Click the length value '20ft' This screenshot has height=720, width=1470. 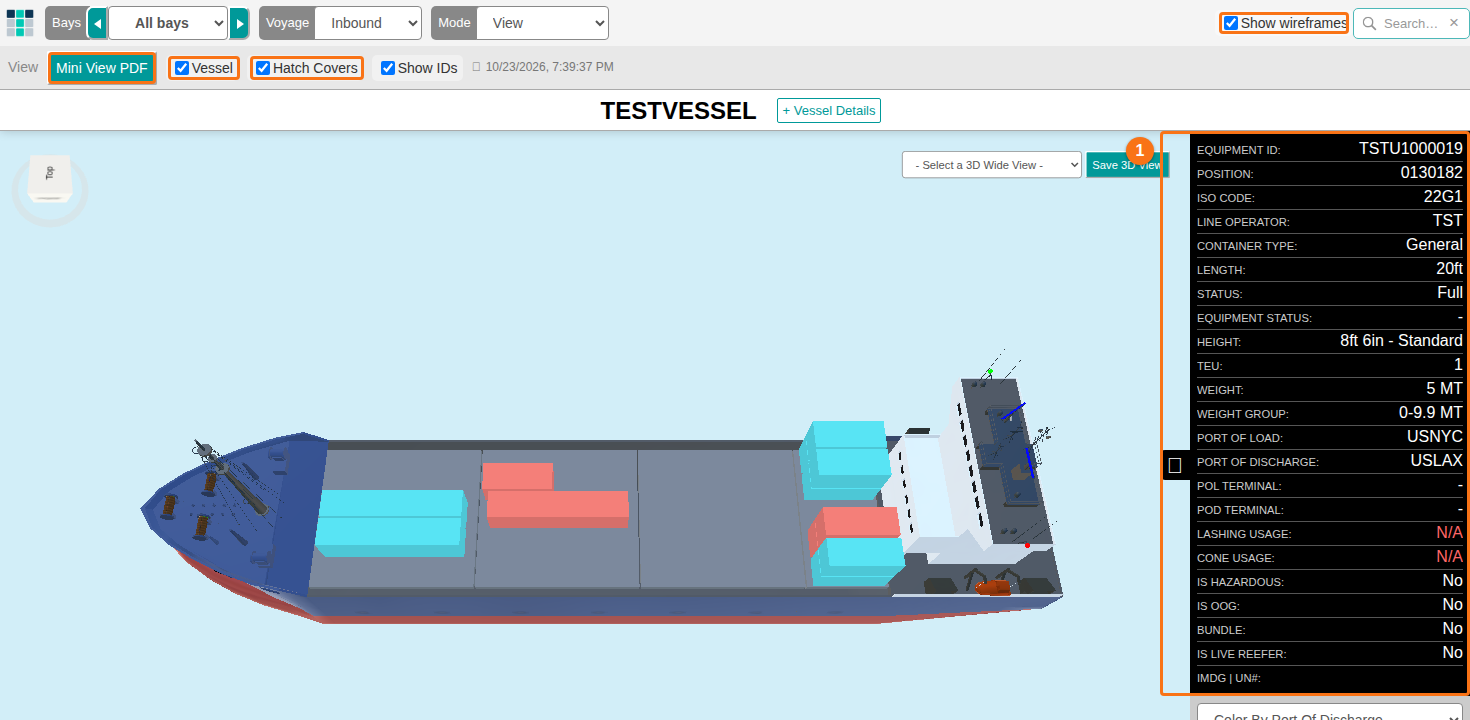coord(1449,269)
